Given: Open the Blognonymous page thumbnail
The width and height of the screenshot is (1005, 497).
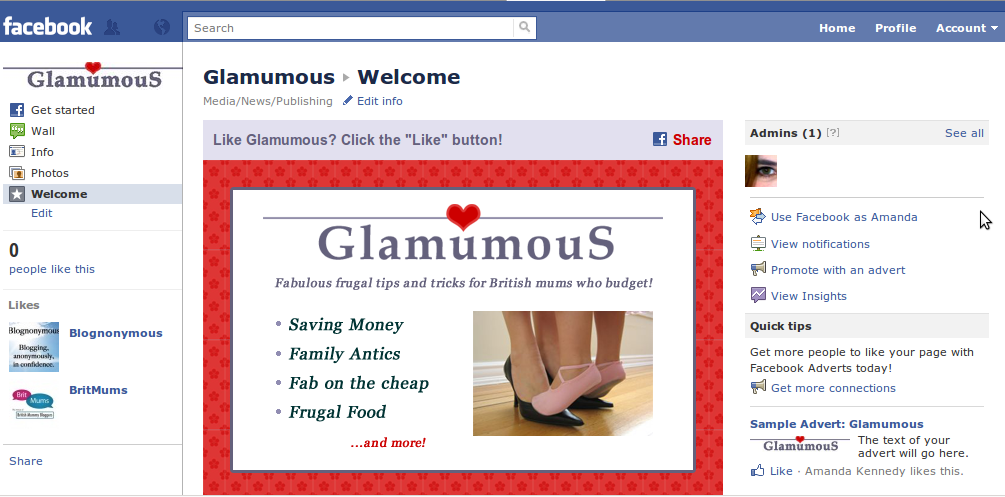Looking at the screenshot, I should pyautogui.click(x=34, y=347).
